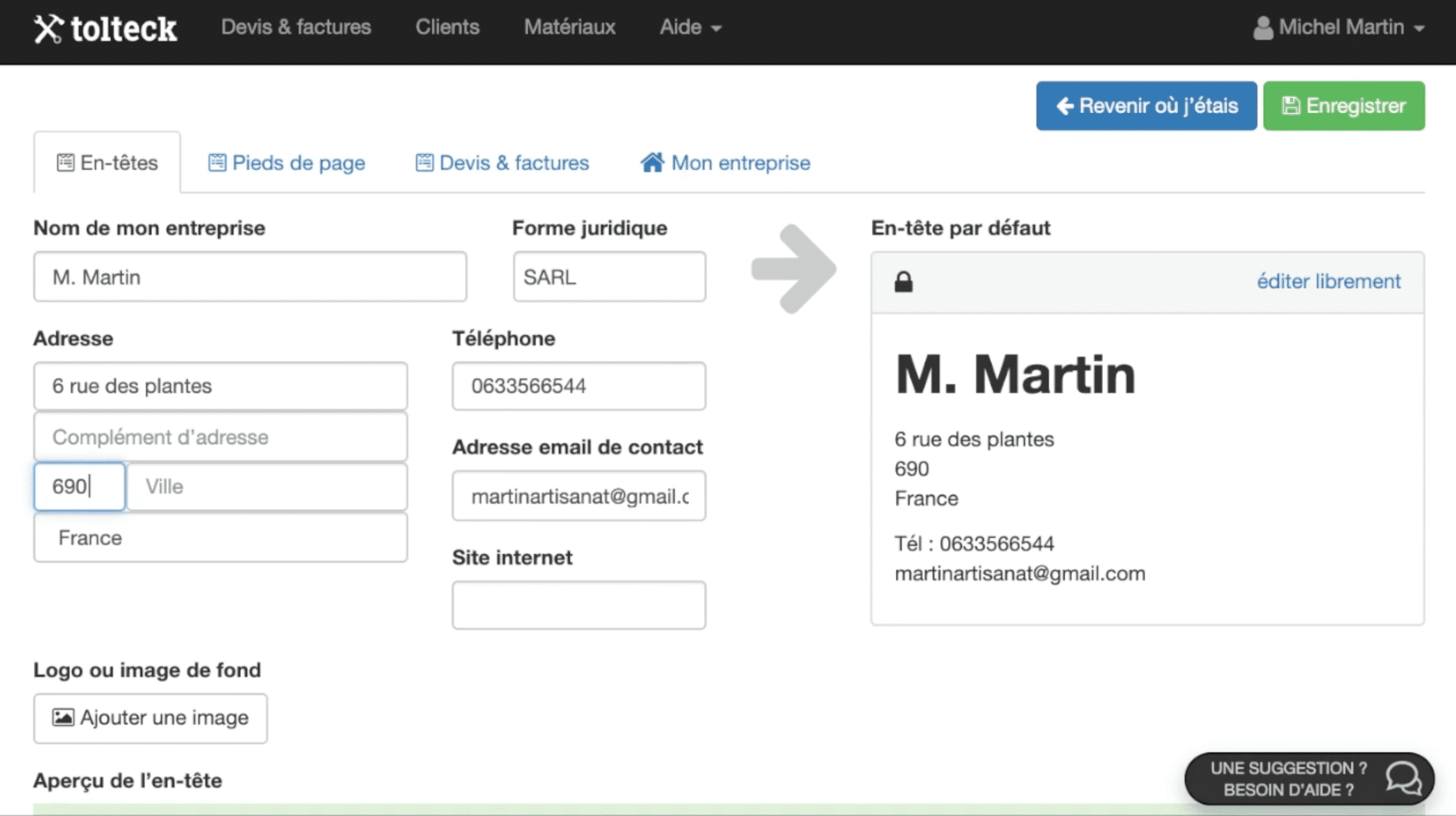Screen dimensions: 1456x816
Task: Open the suggestion help chat widget
Action: tap(1309, 779)
